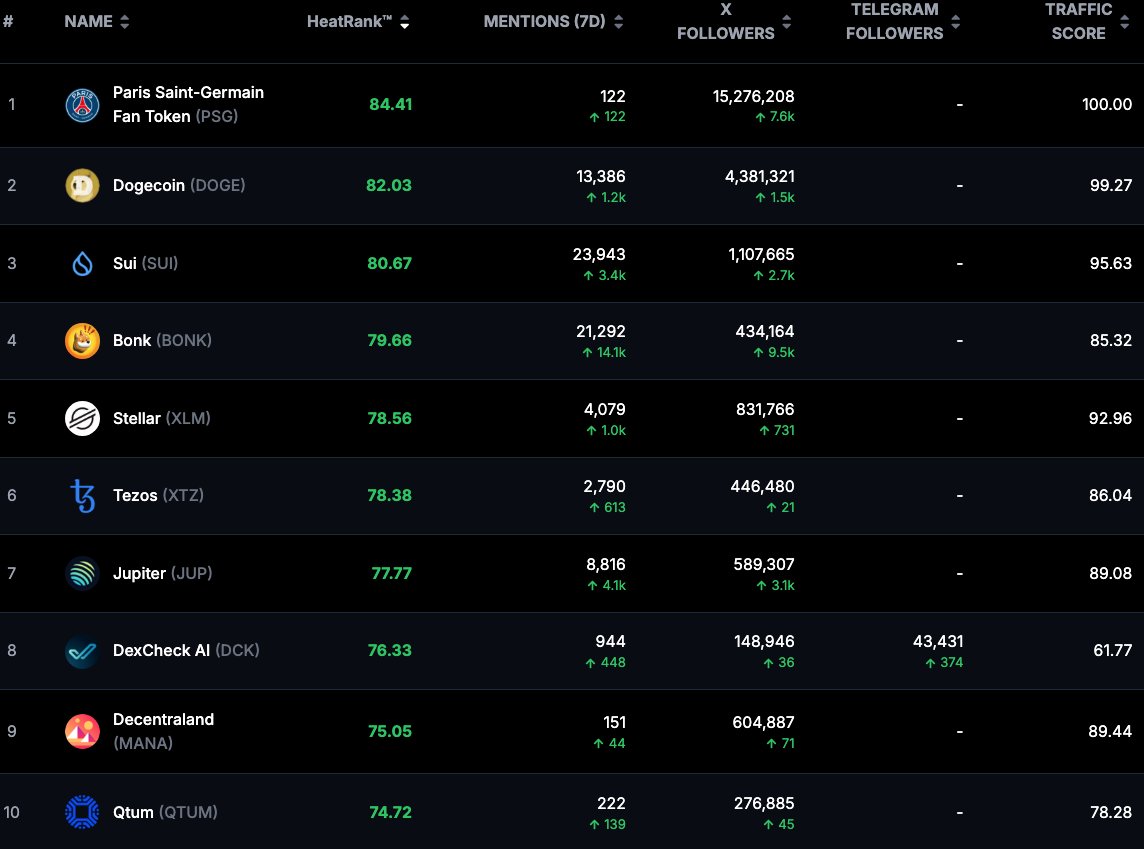
Task: Open the Decentraland (MANA) link
Action: (163, 731)
